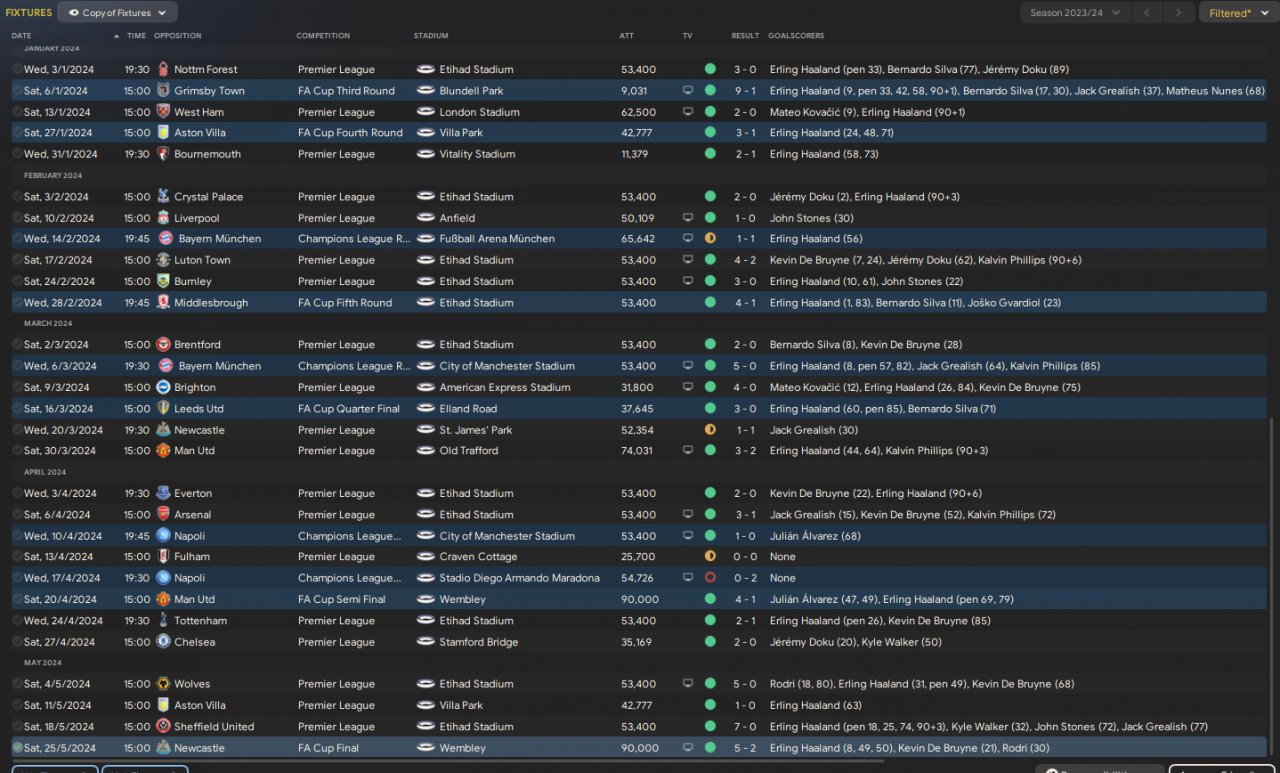Click the Wolves club badge
The height and width of the screenshot is (773, 1280).
pos(163,684)
